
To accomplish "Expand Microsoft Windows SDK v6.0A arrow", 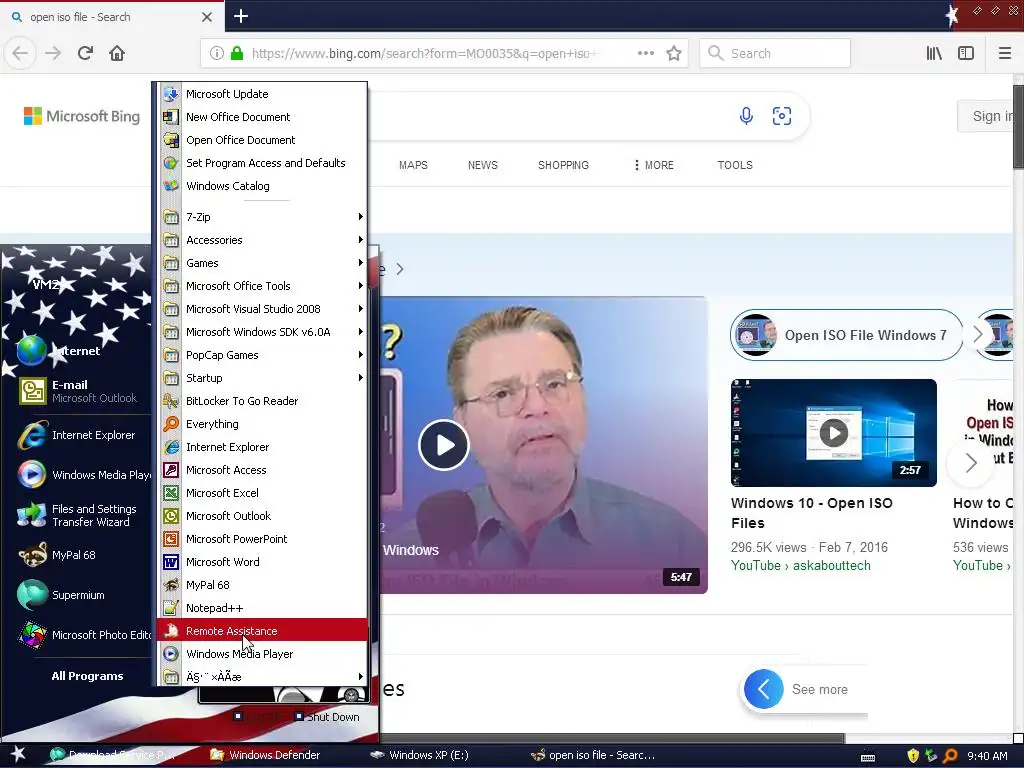I will (360, 332).
